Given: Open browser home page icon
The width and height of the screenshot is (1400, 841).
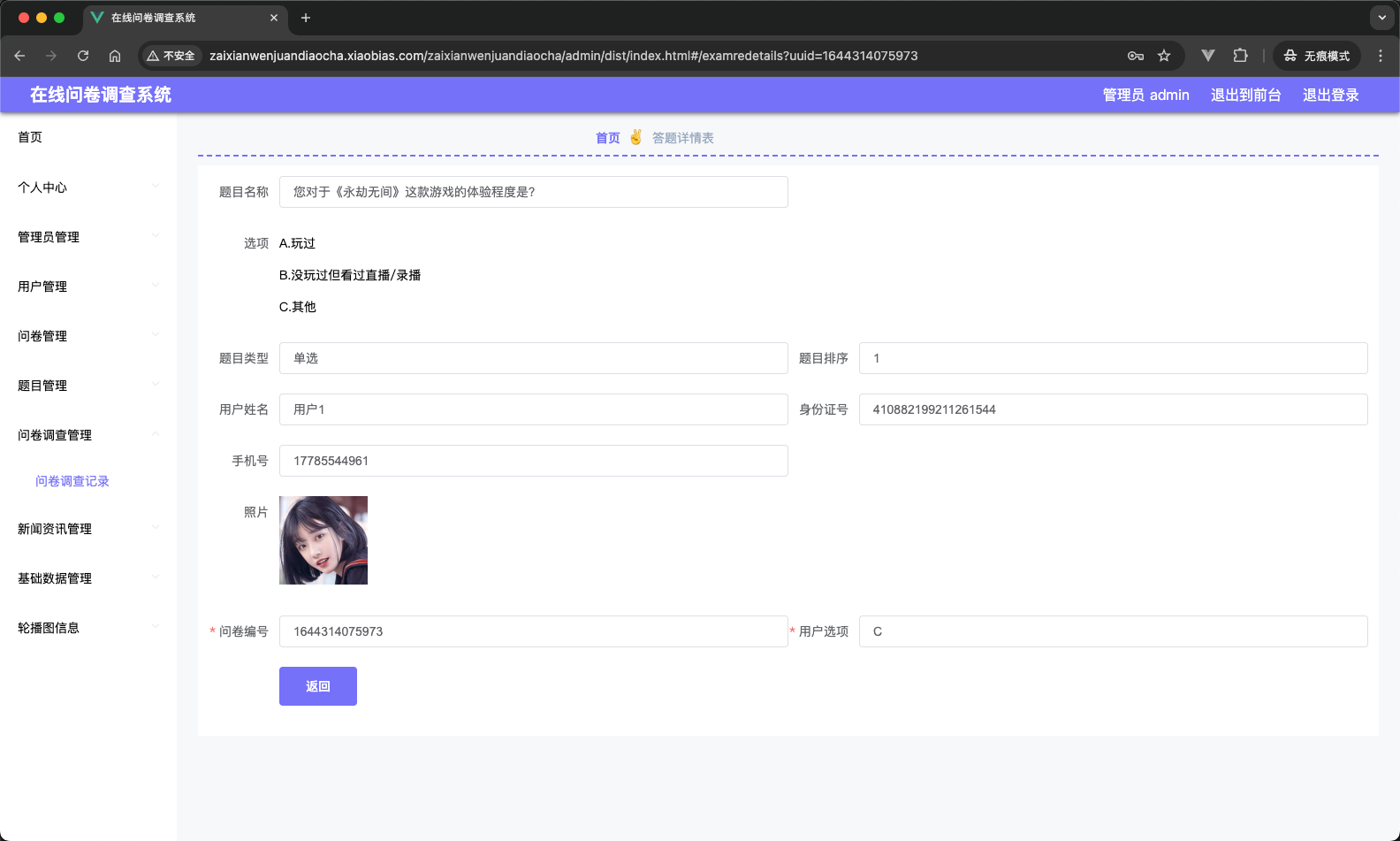Looking at the screenshot, I should coord(115,56).
